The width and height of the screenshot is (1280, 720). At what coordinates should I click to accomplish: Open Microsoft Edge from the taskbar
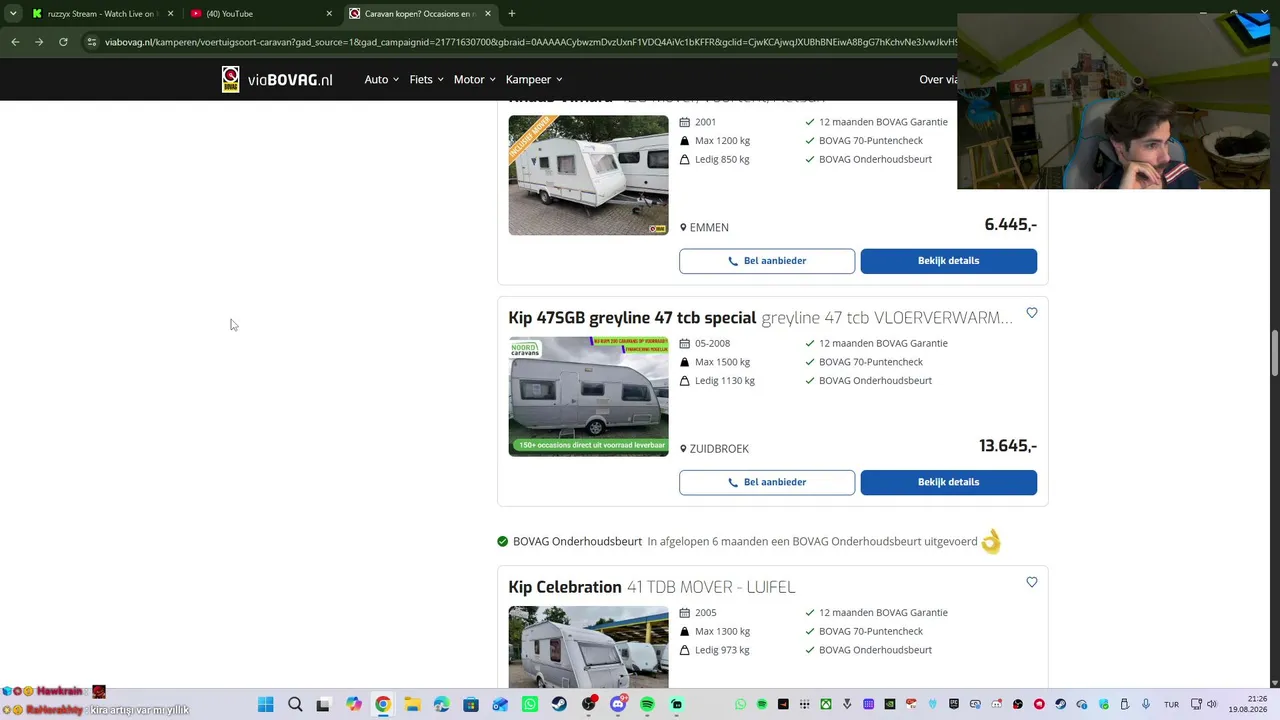(441, 704)
